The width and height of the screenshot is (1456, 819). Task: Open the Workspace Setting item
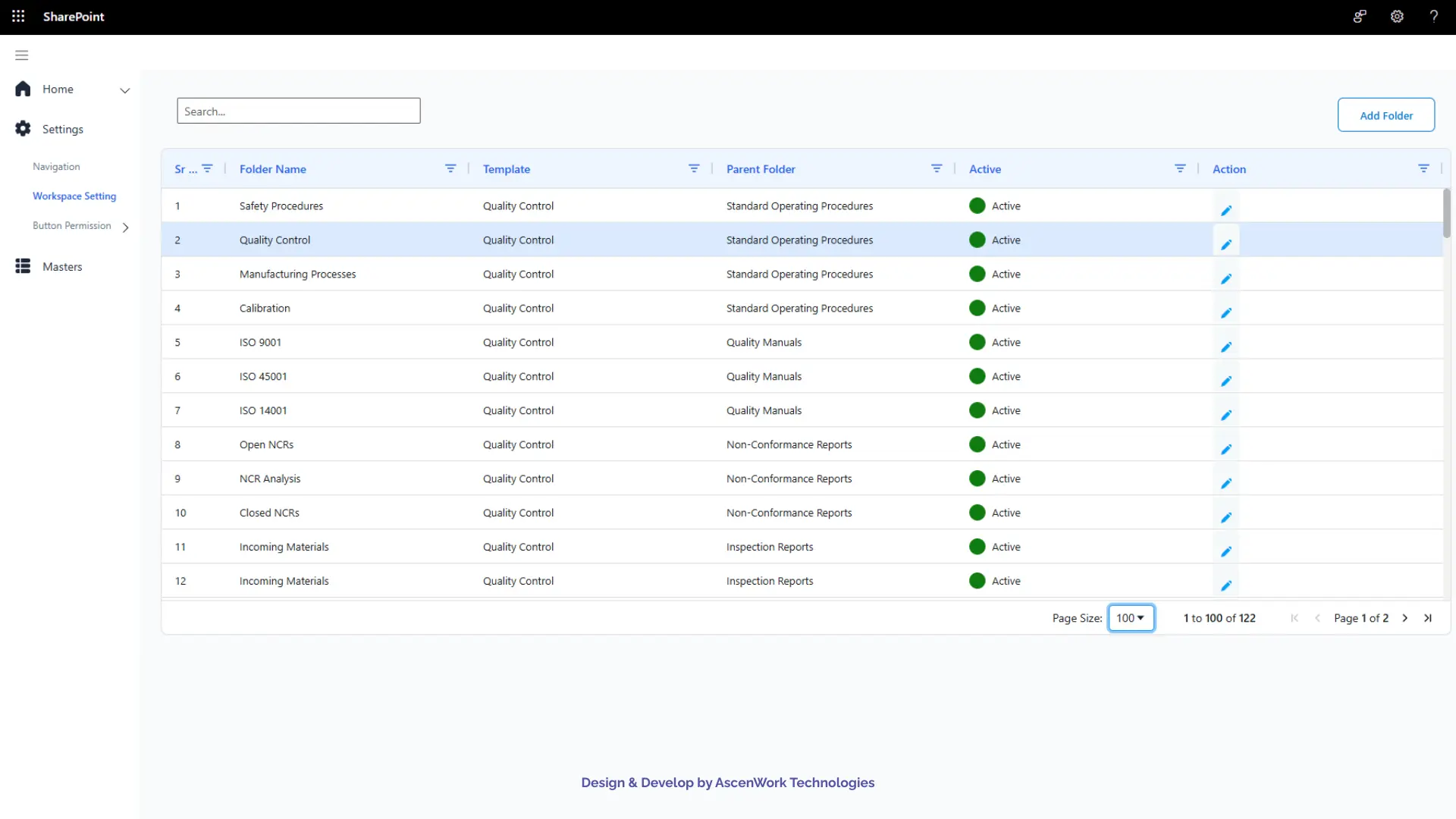(x=74, y=196)
